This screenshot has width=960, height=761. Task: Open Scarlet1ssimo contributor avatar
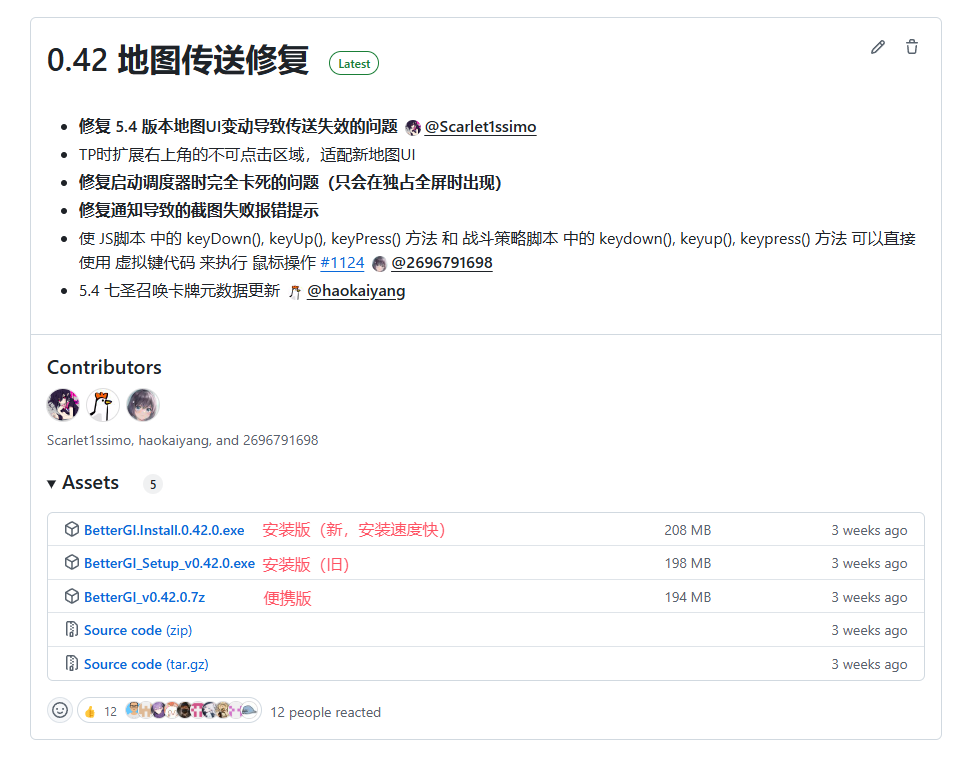click(63, 405)
